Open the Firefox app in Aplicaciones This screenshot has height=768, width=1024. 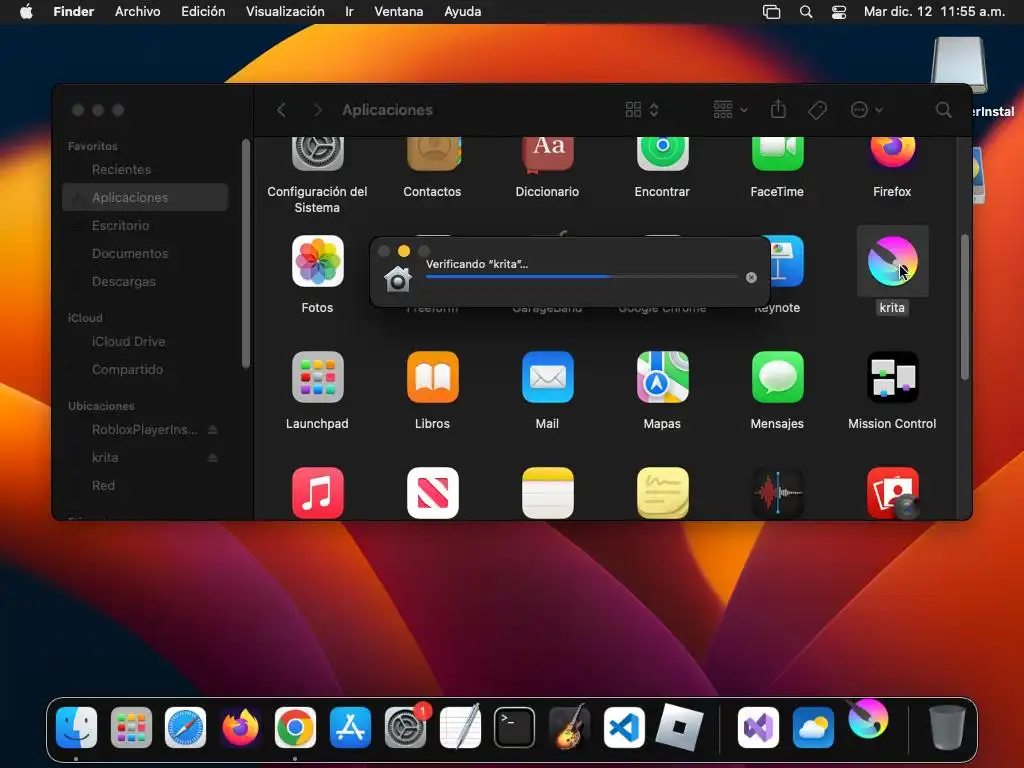892,153
